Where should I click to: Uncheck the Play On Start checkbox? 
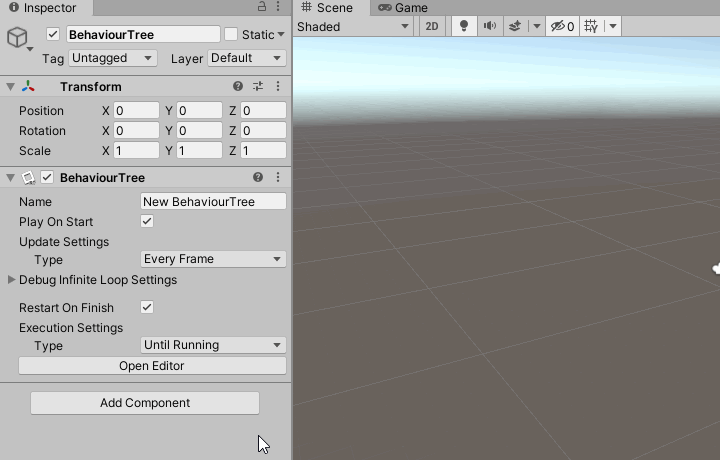(147, 222)
